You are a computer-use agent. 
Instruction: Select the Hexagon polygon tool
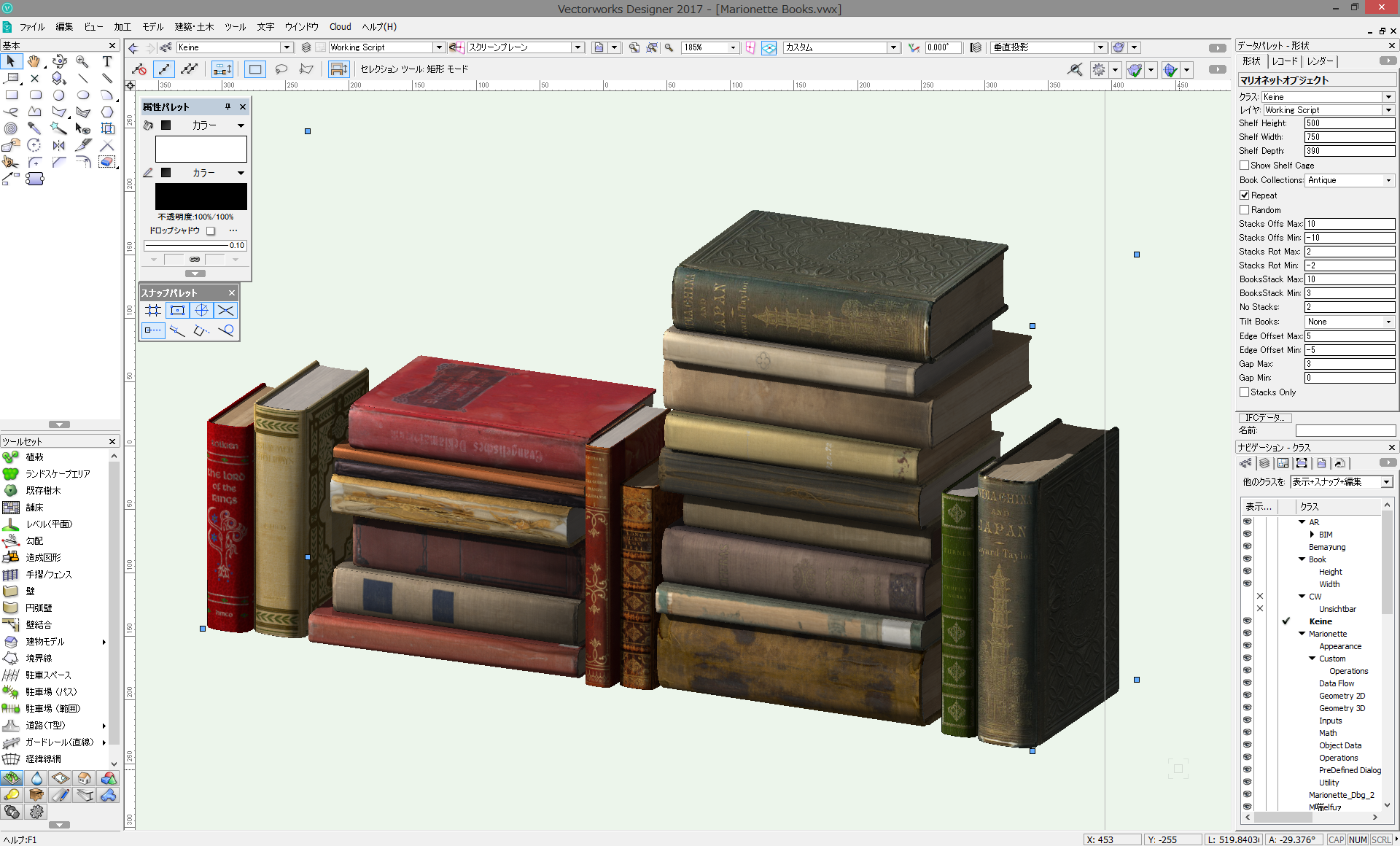(x=107, y=112)
